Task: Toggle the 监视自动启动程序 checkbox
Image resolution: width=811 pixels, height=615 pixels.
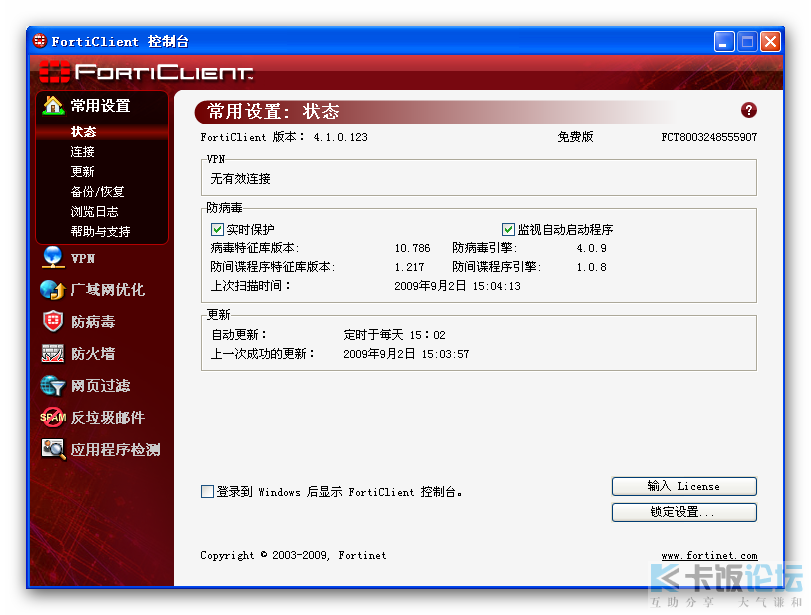Action: [508, 229]
